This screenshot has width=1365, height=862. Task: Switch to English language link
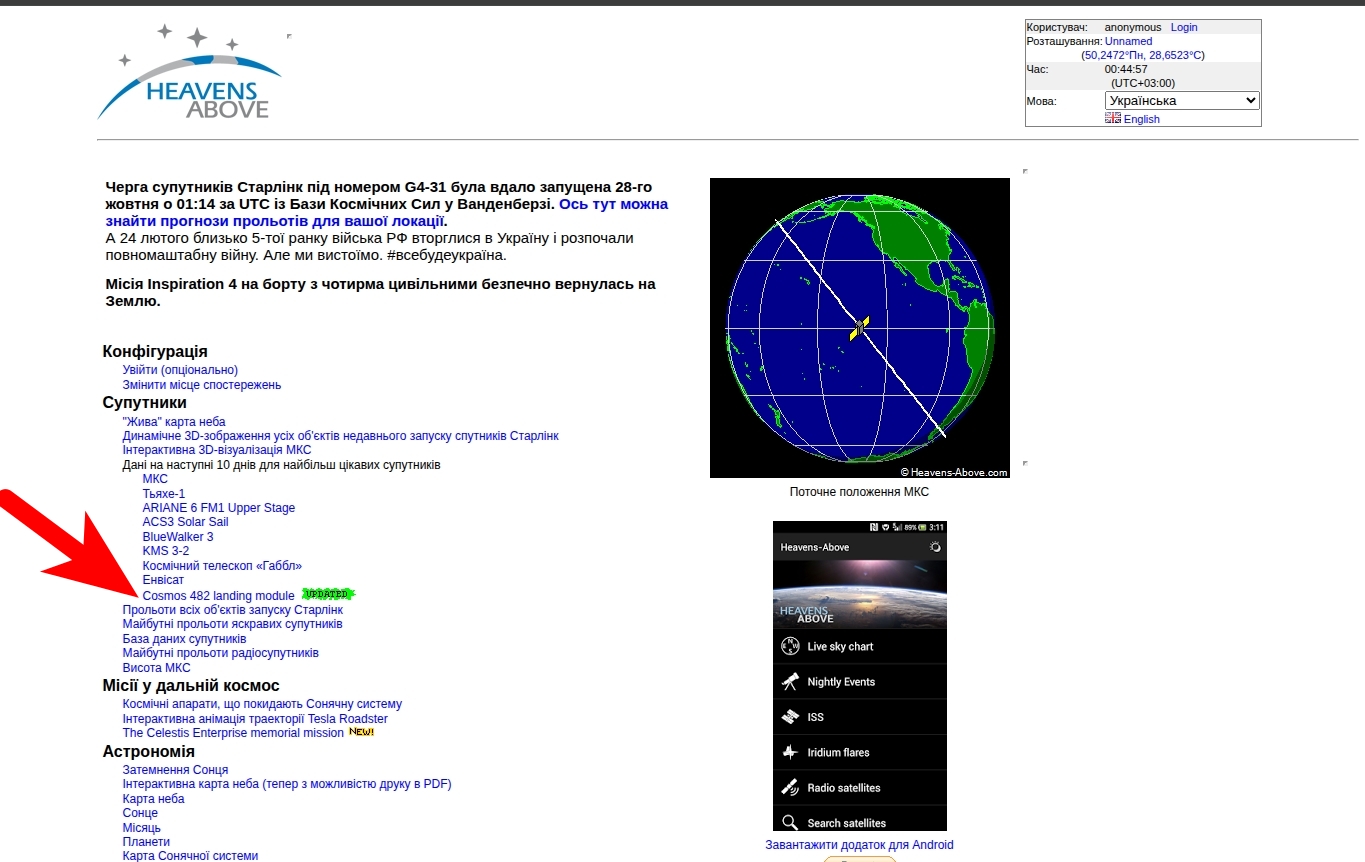pyautogui.click(x=1141, y=119)
